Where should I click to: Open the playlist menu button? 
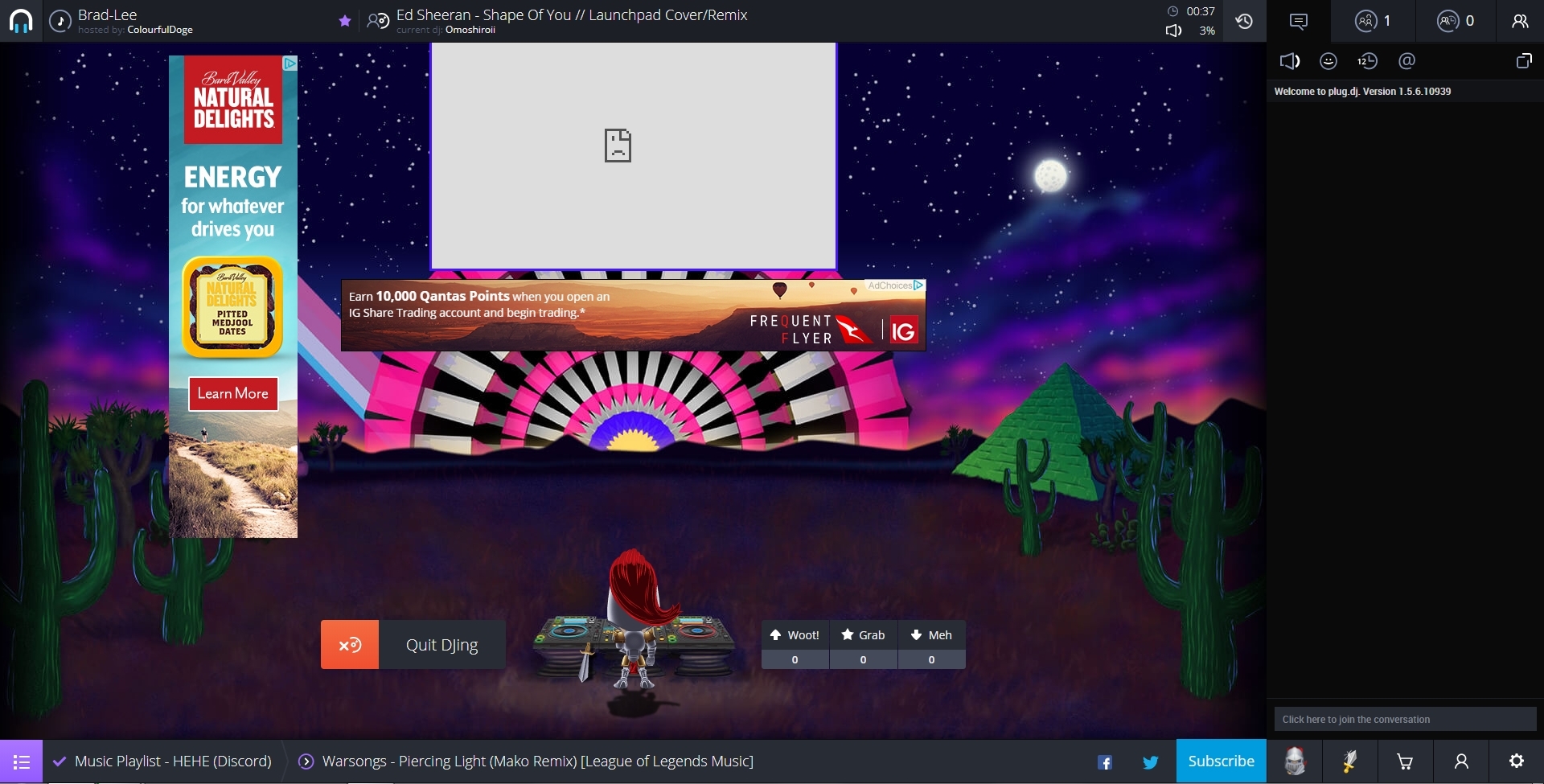[x=21, y=761]
